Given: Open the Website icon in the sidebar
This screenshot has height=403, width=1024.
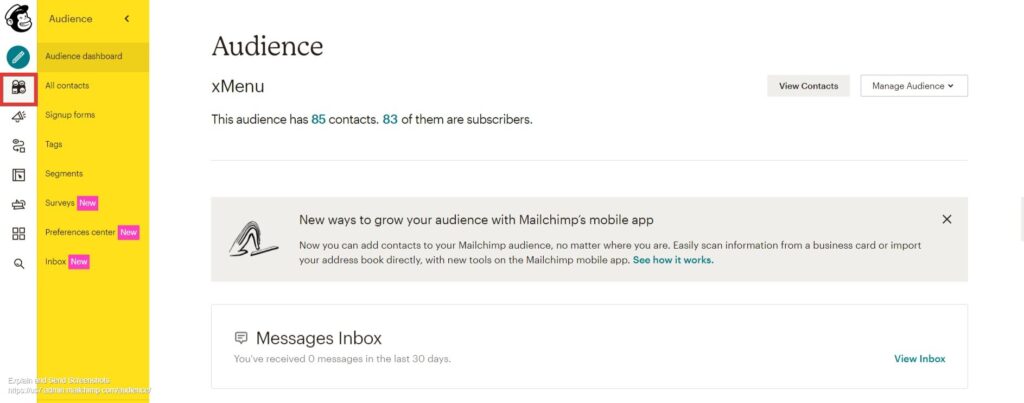Looking at the screenshot, I should click(18, 175).
